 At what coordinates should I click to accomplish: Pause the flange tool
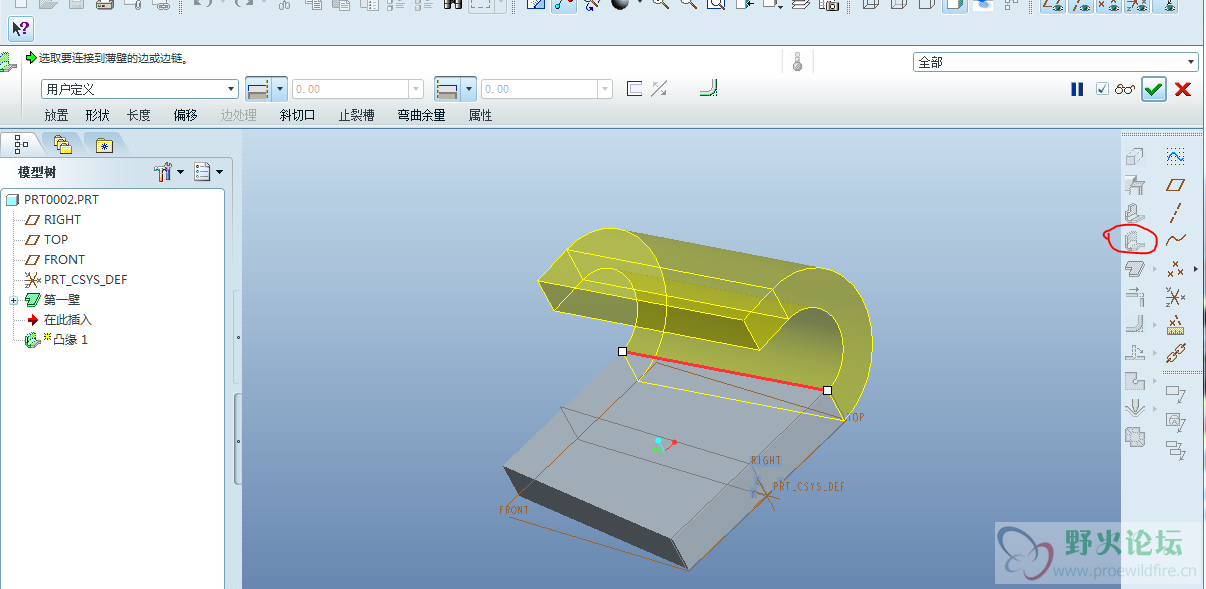click(1077, 89)
